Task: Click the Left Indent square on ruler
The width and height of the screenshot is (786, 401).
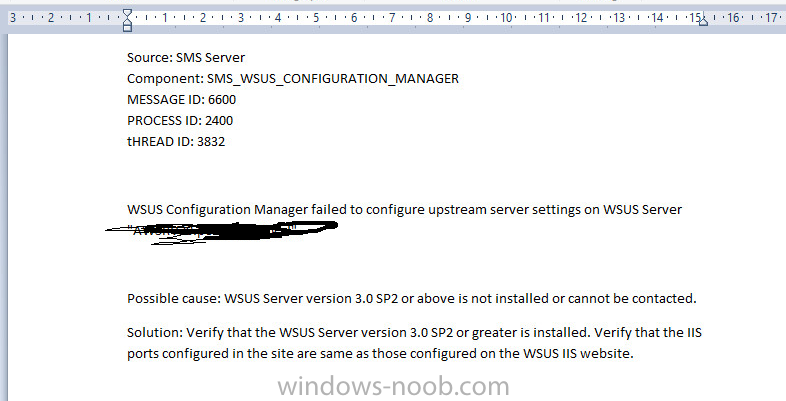Action: point(127,28)
